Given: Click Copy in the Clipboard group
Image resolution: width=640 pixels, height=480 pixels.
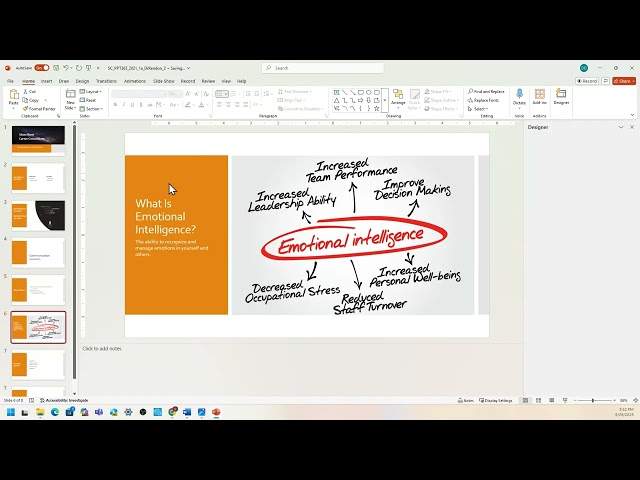Looking at the screenshot, I should tap(31, 100).
